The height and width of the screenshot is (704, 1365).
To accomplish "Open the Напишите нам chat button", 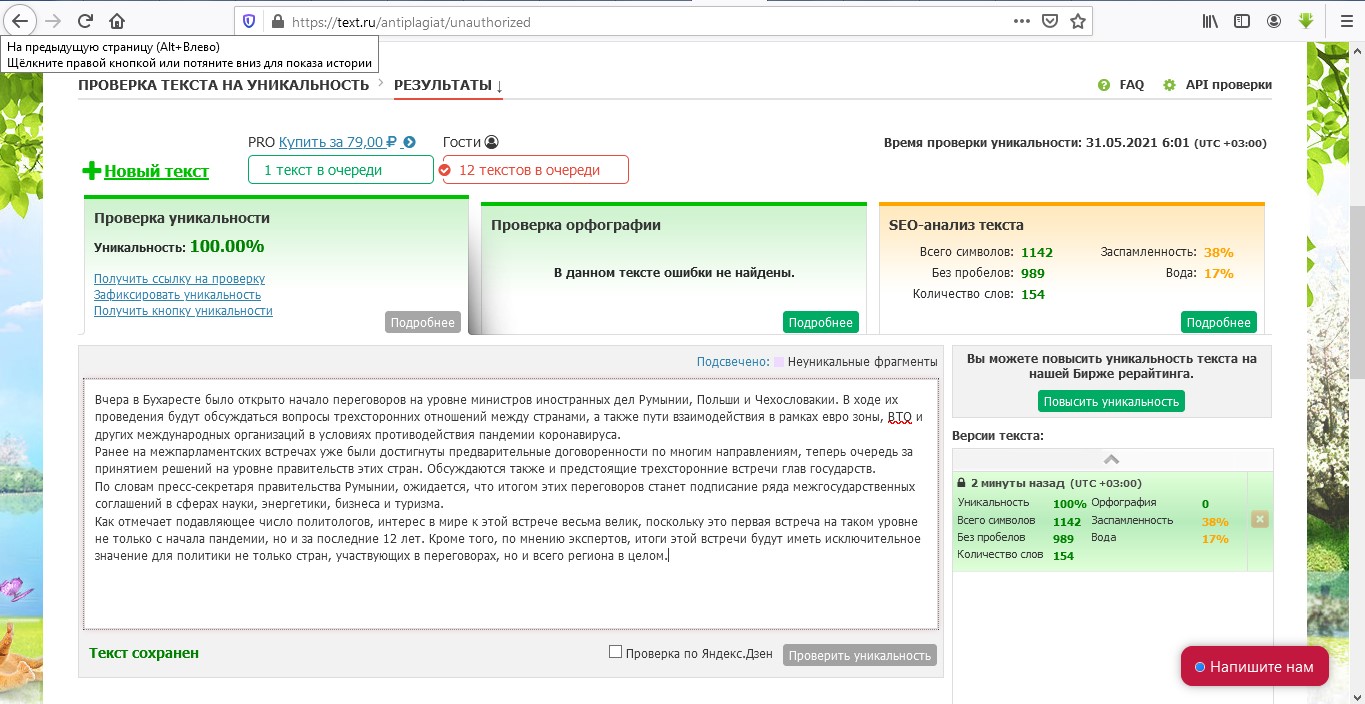I will coord(1255,667).
